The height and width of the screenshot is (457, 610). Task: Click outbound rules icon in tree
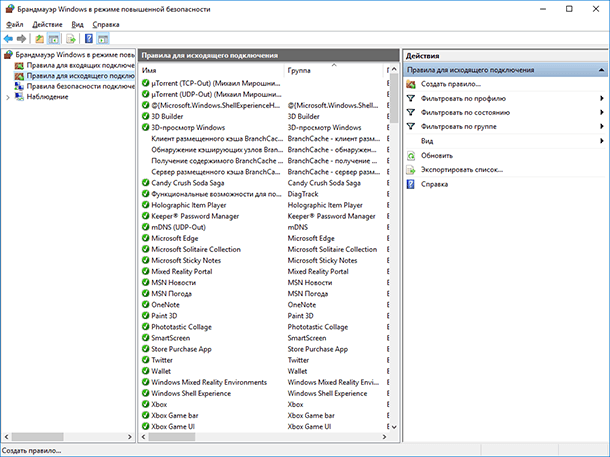pyautogui.click(x=19, y=76)
